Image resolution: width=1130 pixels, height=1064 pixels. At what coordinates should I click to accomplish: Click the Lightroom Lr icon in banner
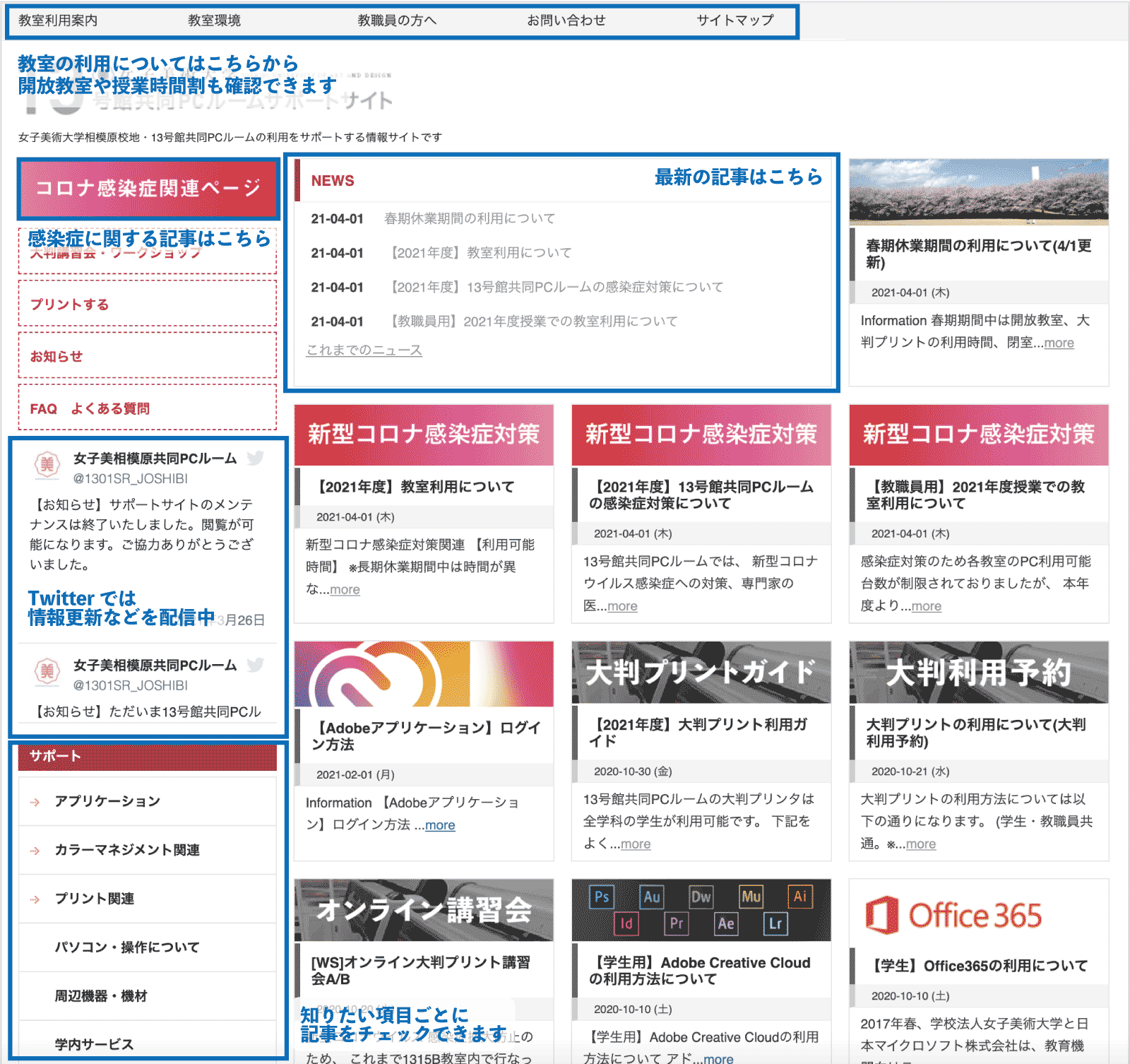(775, 923)
